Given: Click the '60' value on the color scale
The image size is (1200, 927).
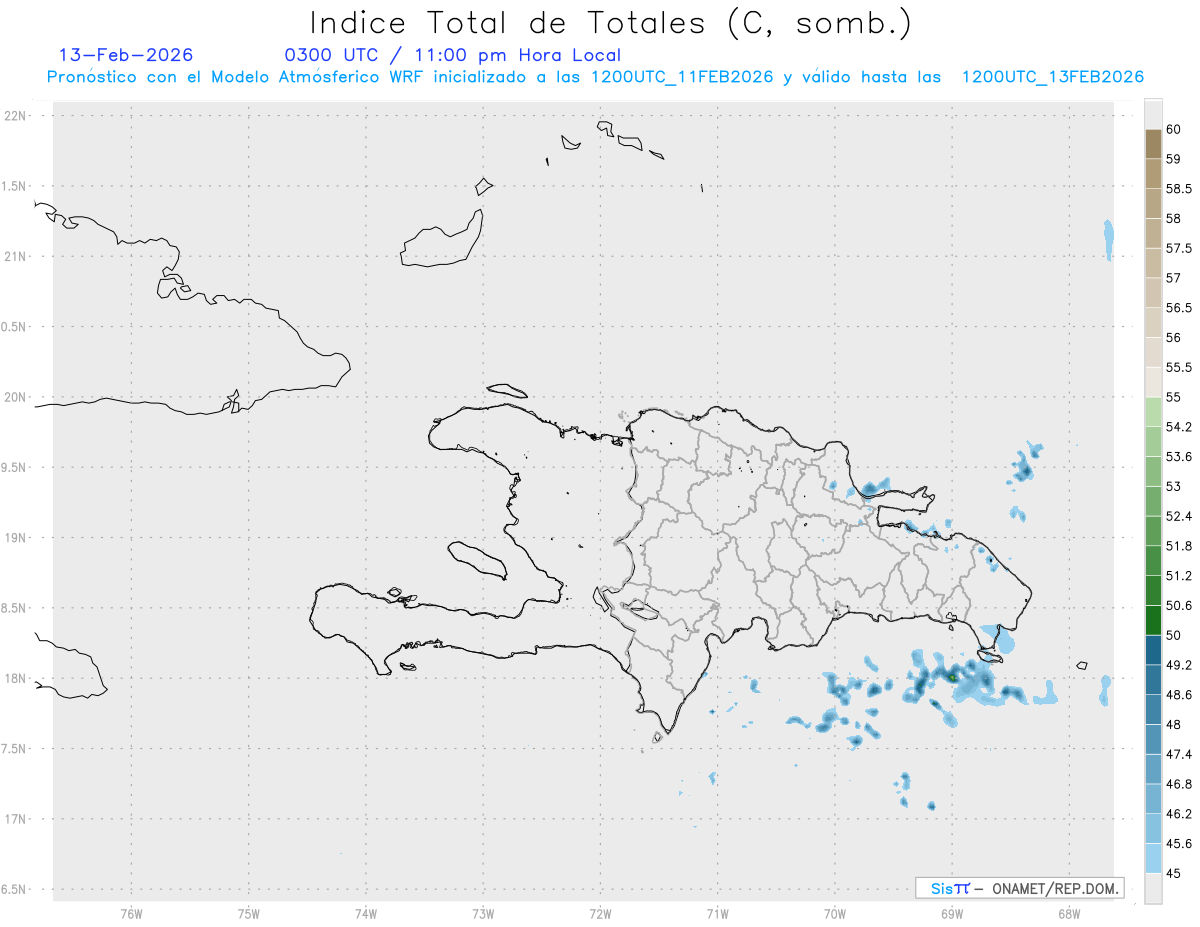Looking at the screenshot, I should [x=1174, y=129].
